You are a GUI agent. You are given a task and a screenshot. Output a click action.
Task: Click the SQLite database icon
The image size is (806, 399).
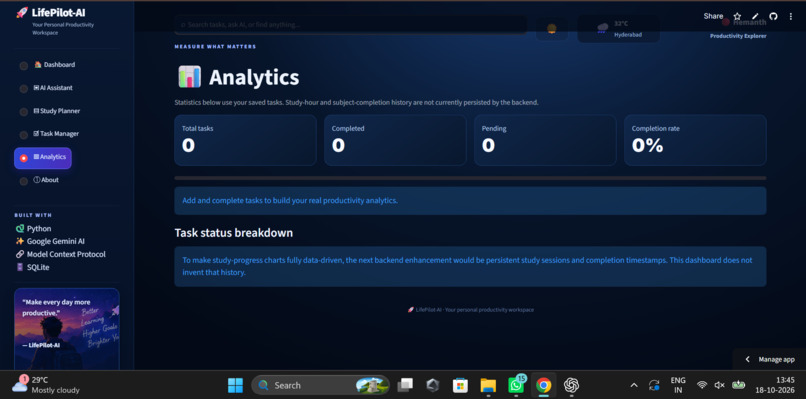tap(20, 267)
